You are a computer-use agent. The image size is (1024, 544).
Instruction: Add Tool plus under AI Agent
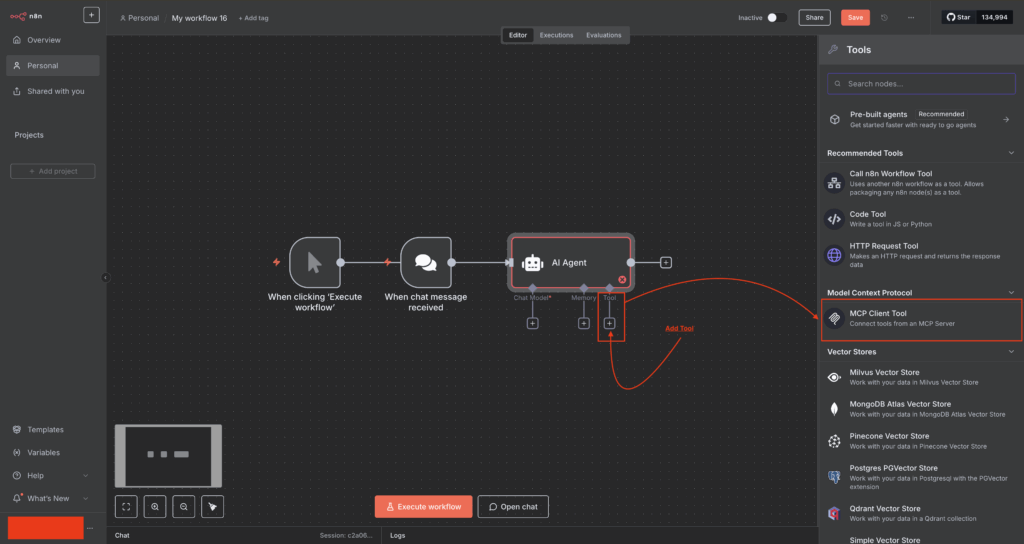tap(609, 323)
